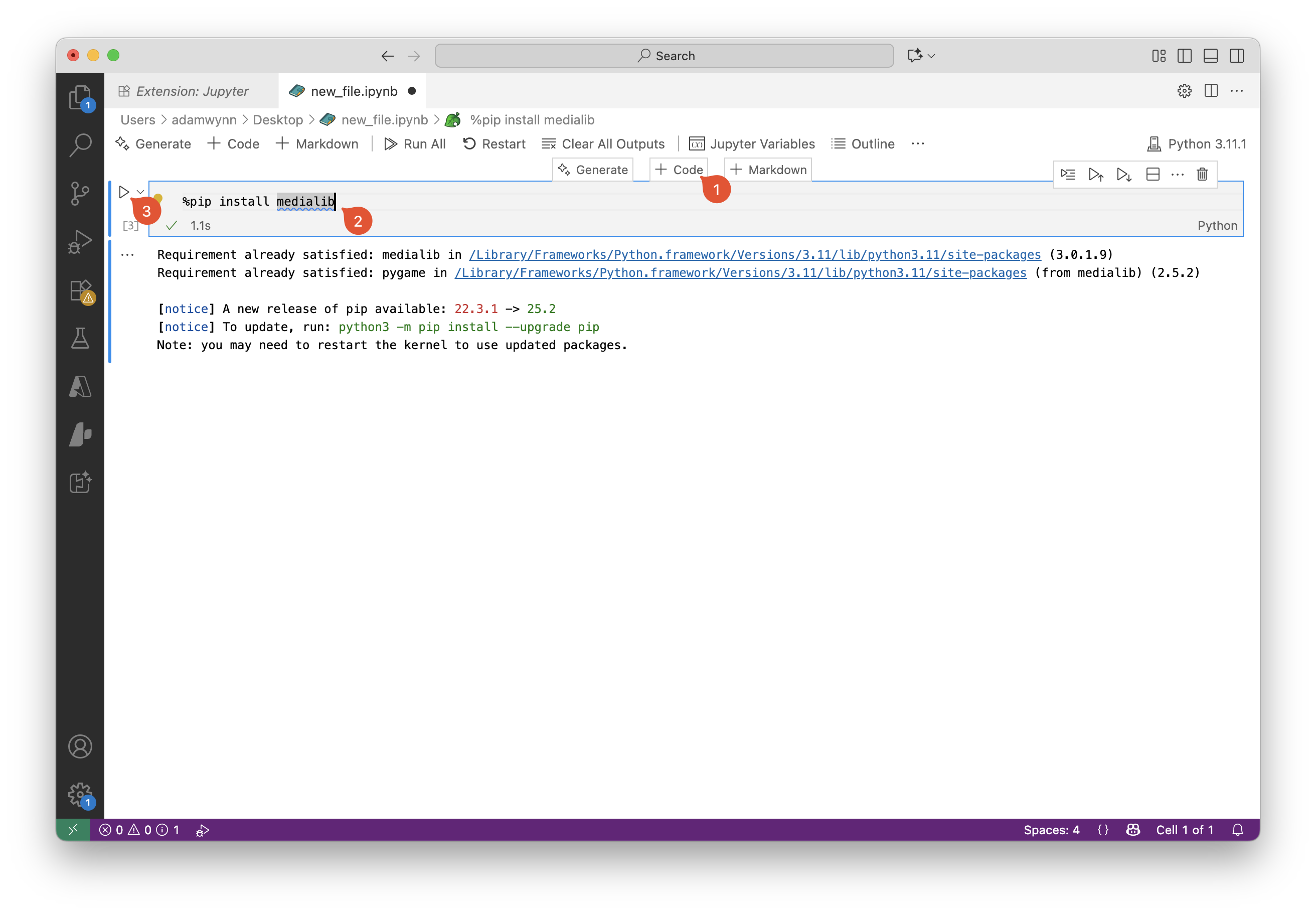
Task: Open the Copilot chat dropdown arrow
Action: [x=931, y=56]
